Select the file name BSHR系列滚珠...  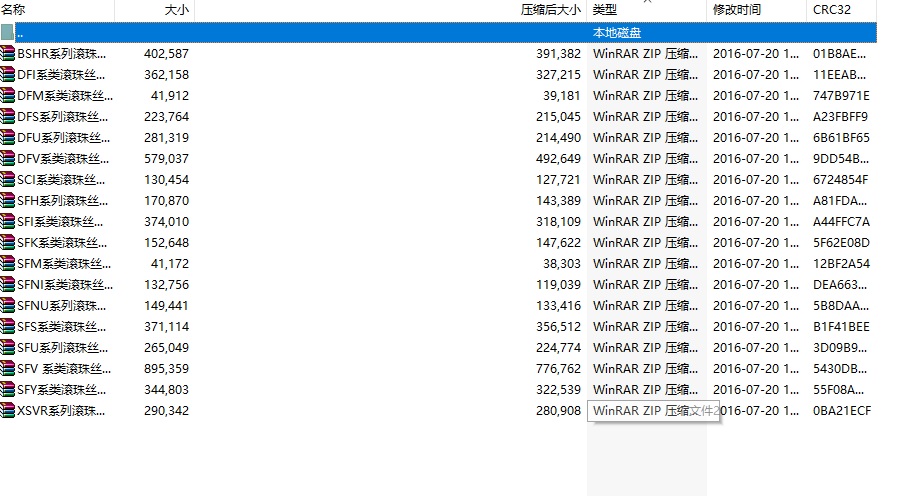click(x=62, y=54)
